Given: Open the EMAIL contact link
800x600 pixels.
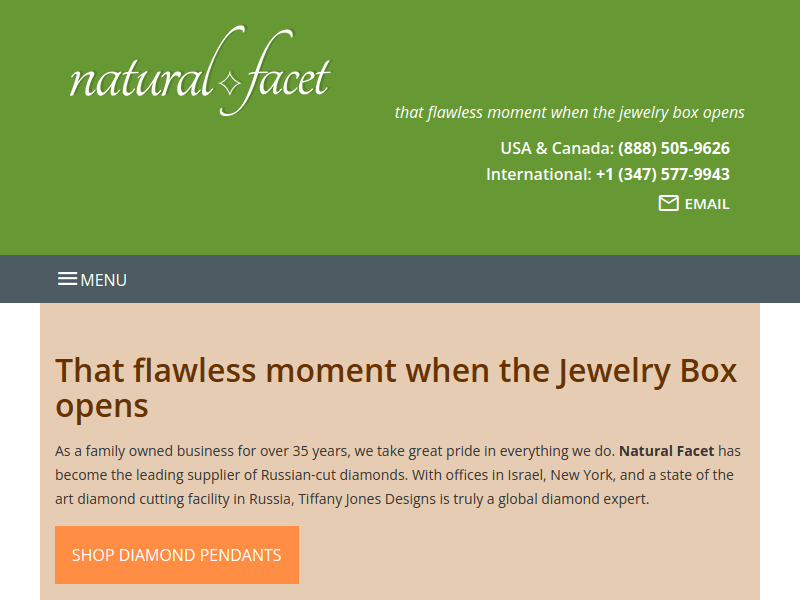Looking at the screenshot, I should click(706, 203).
